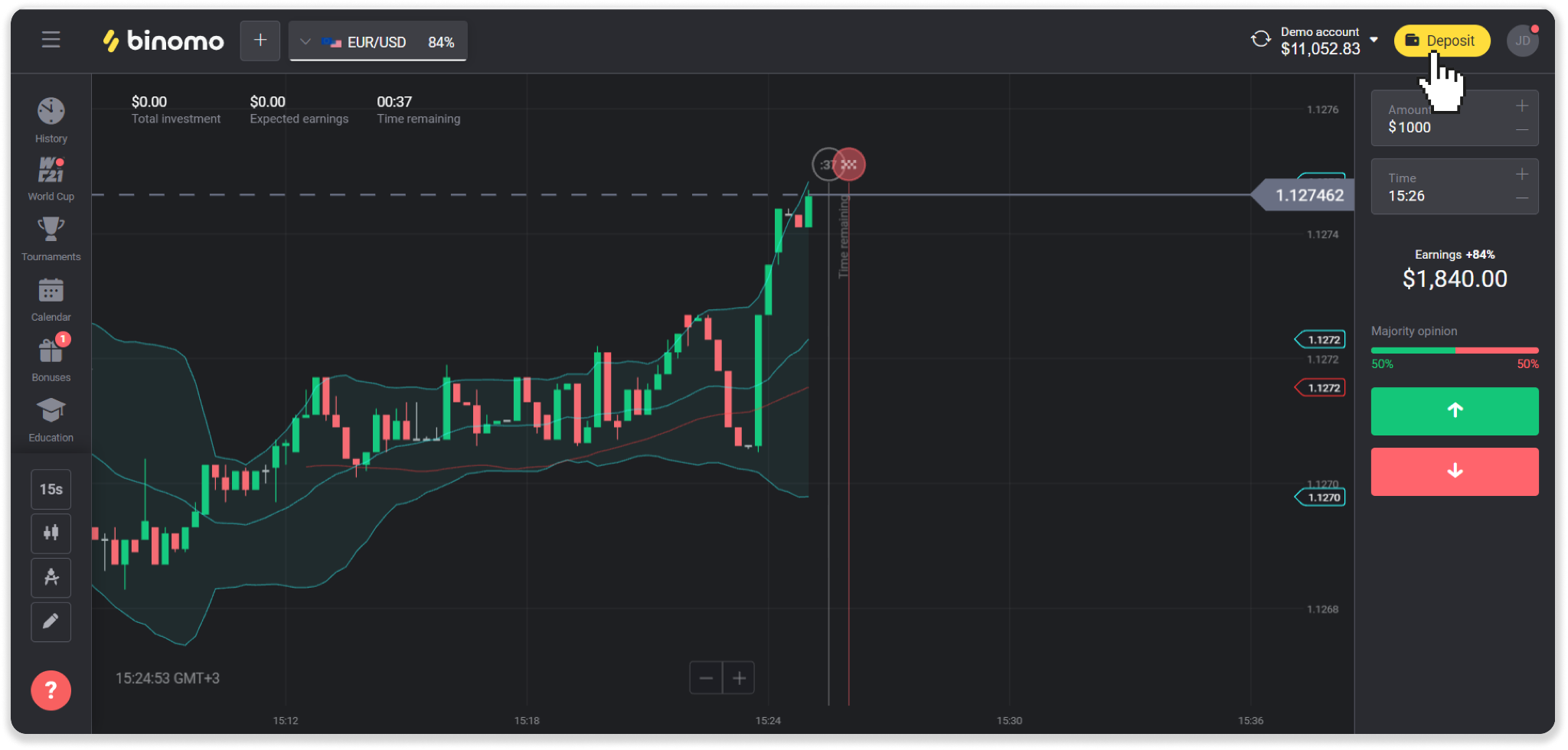This screenshot has width=1568, height=750.
Task: Increase the trade Amount with plus
Action: click(x=1522, y=106)
